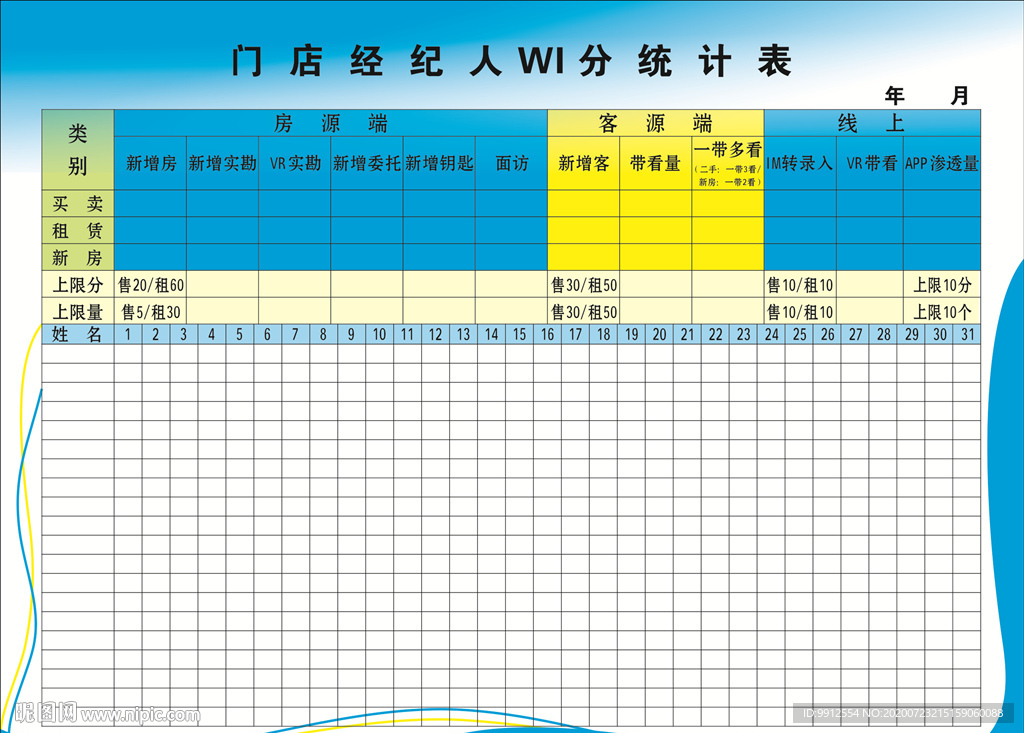Image resolution: width=1024 pixels, height=733 pixels.
Task: Click the 新增委托 column header
Action: pyautogui.click(x=367, y=163)
